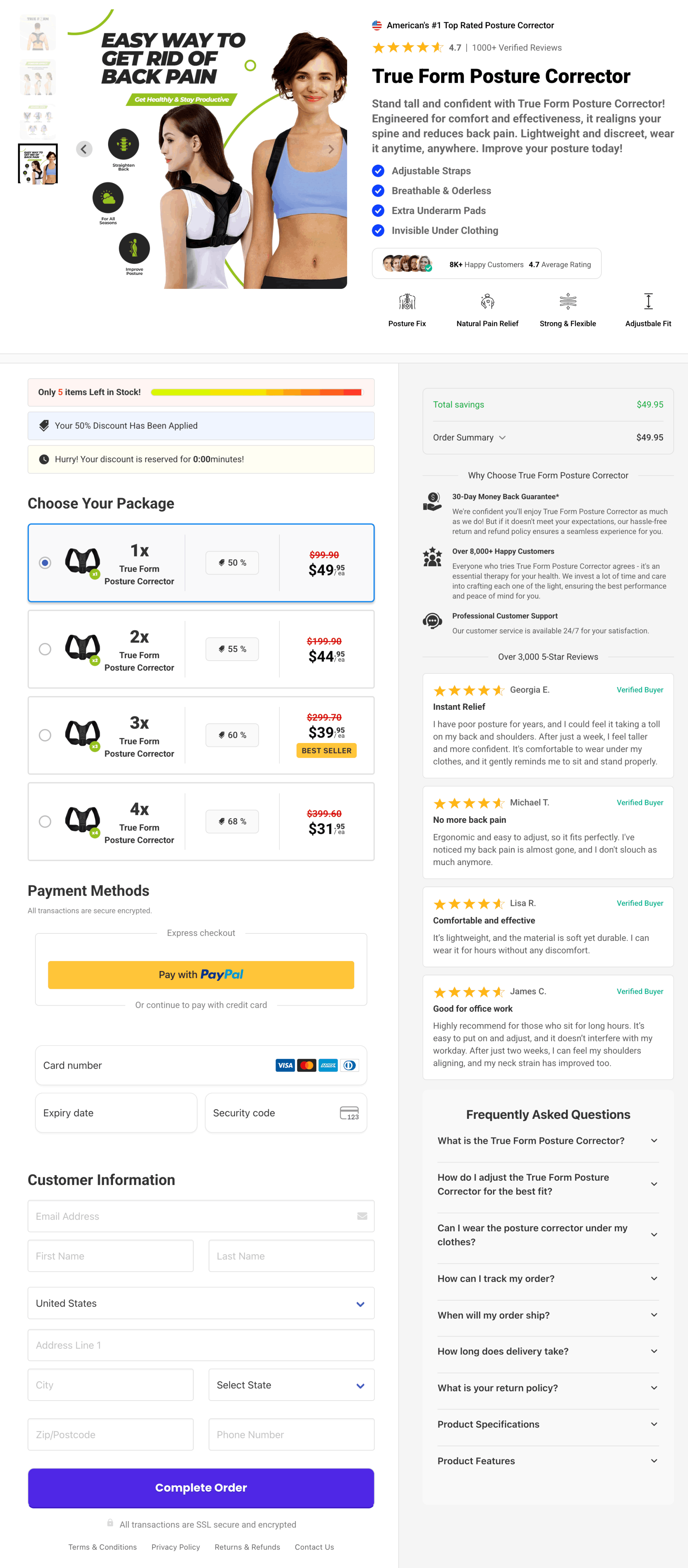Select the 4x Posture Corrector package
688x1568 pixels.
tap(45, 822)
